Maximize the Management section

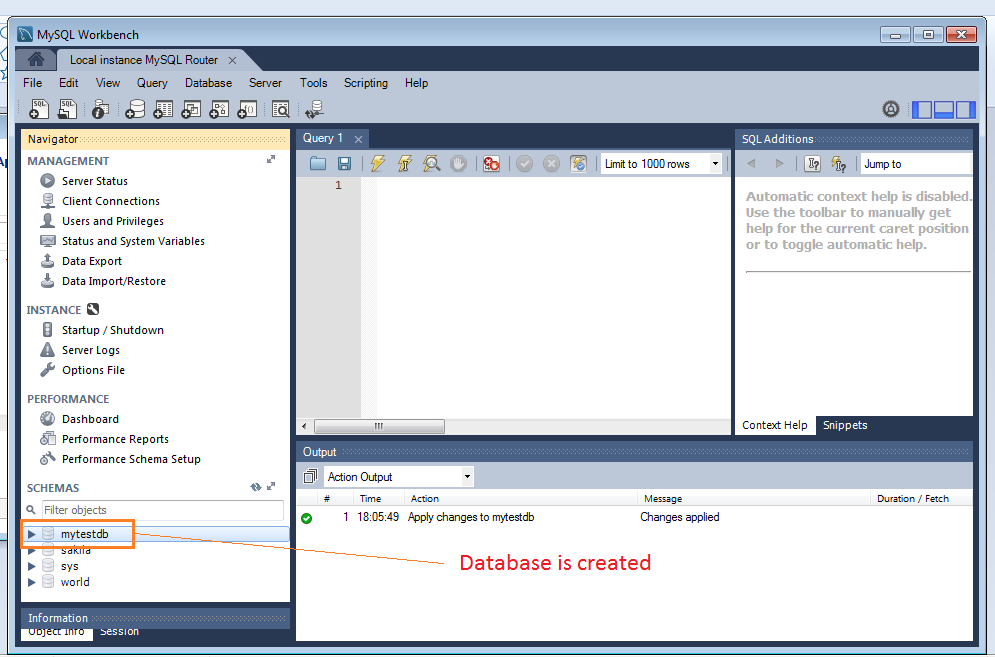271,159
